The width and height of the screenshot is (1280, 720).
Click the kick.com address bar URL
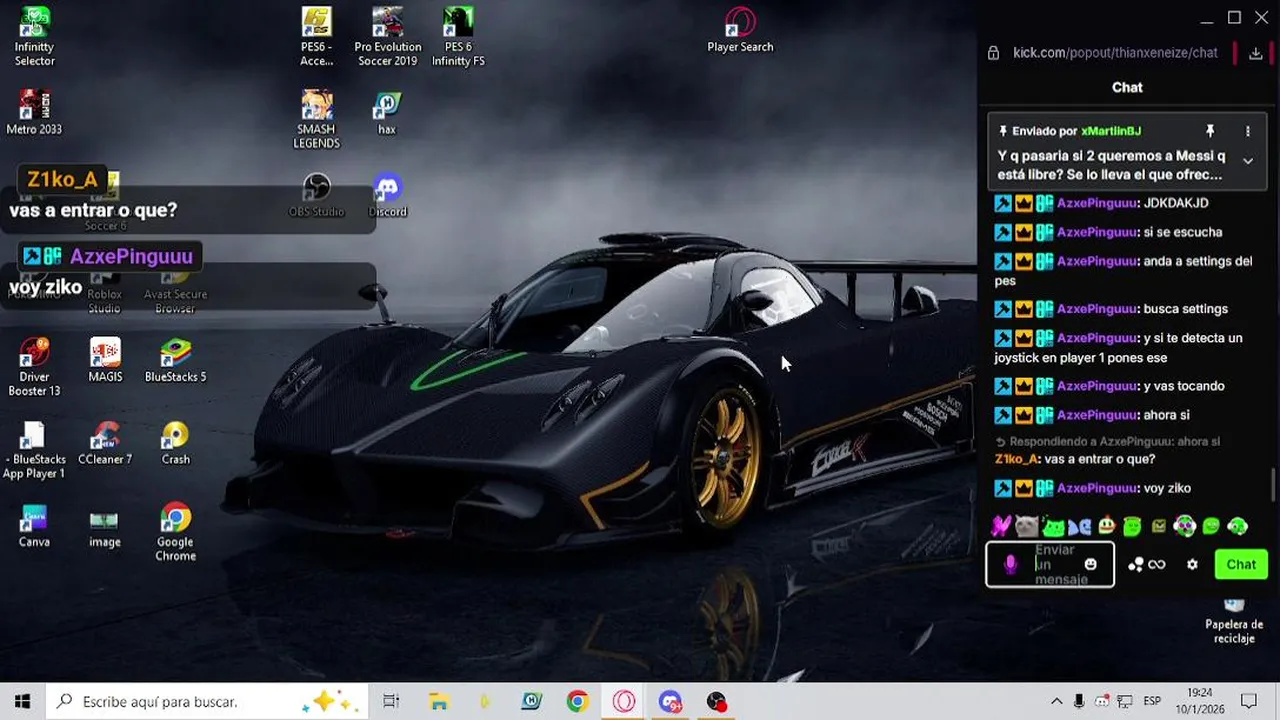[x=1115, y=53]
